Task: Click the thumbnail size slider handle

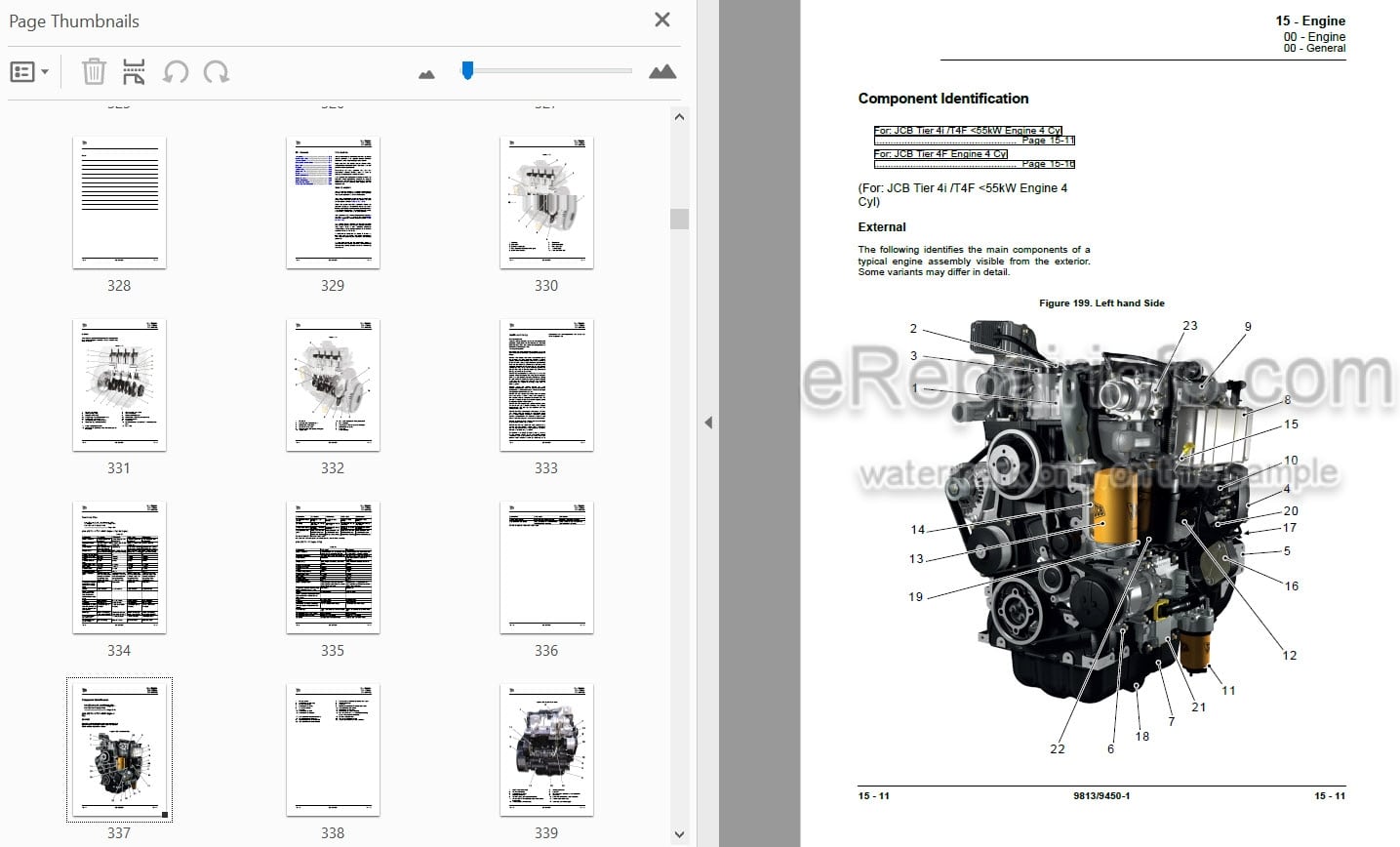Action: (467, 70)
